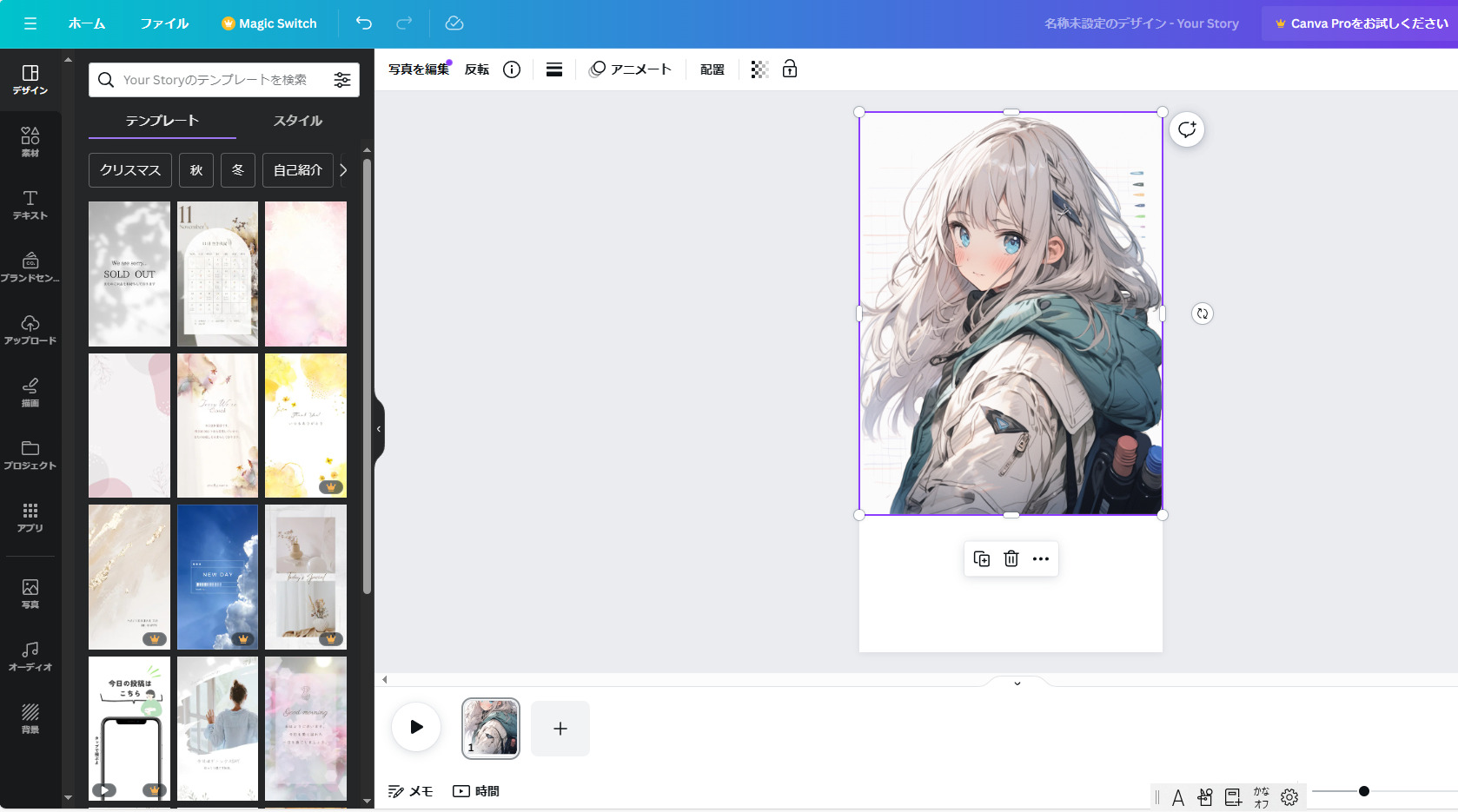Viewport: 1458px width, 812px height.
Task: Play the design preview
Action: tap(416, 727)
